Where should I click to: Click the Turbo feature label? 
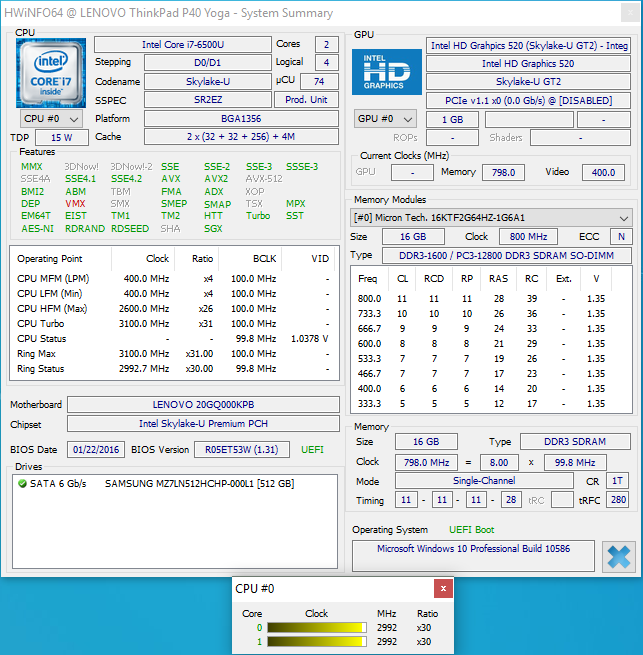[x=258, y=216]
